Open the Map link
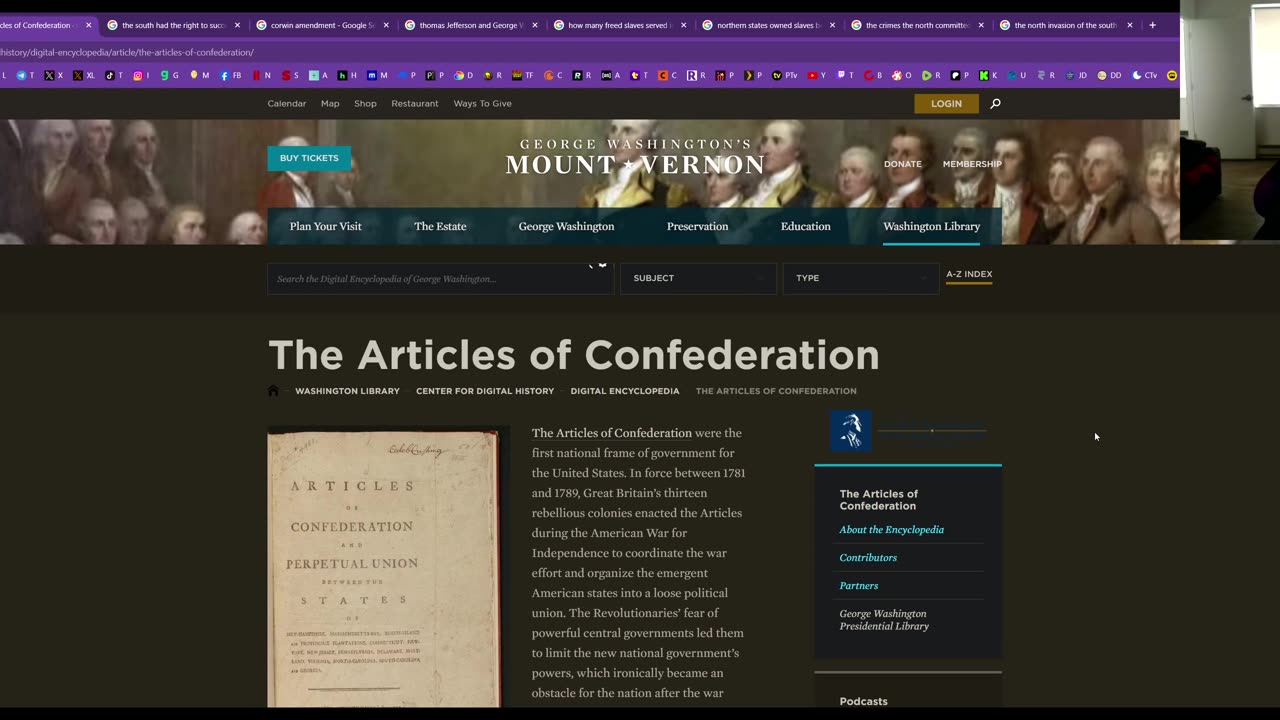The width and height of the screenshot is (1280, 720). pyautogui.click(x=330, y=104)
